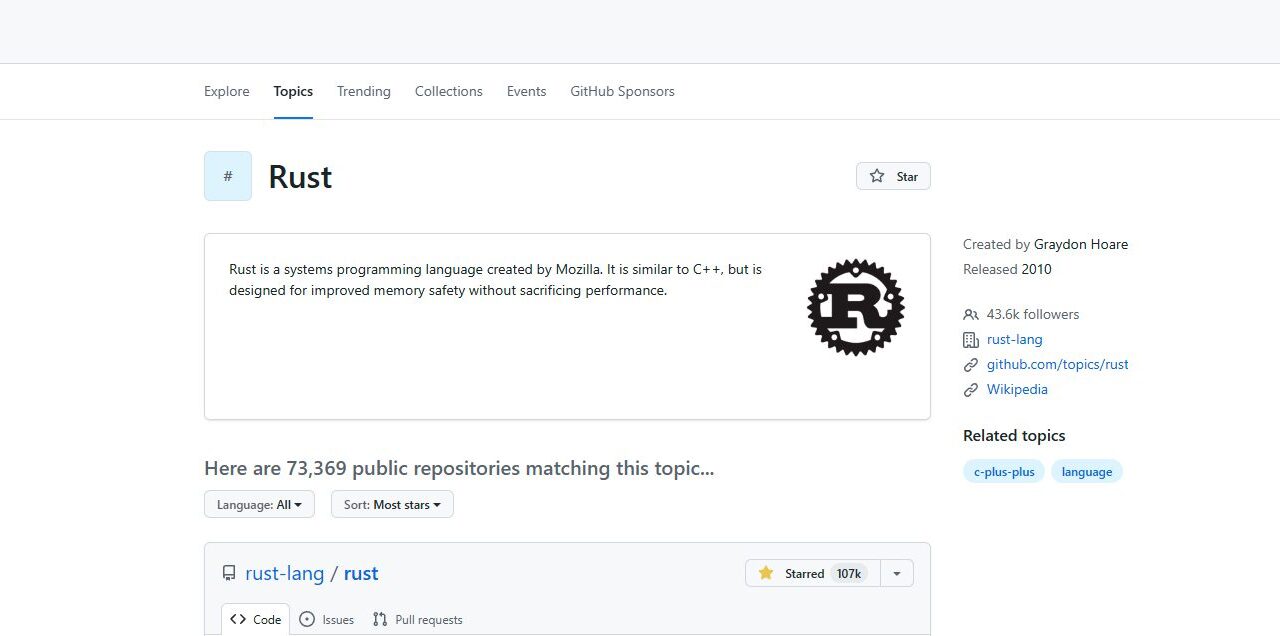Expand the Language: All filter
Image resolution: width=1280 pixels, height=636 pixels.
pos(259,505)
